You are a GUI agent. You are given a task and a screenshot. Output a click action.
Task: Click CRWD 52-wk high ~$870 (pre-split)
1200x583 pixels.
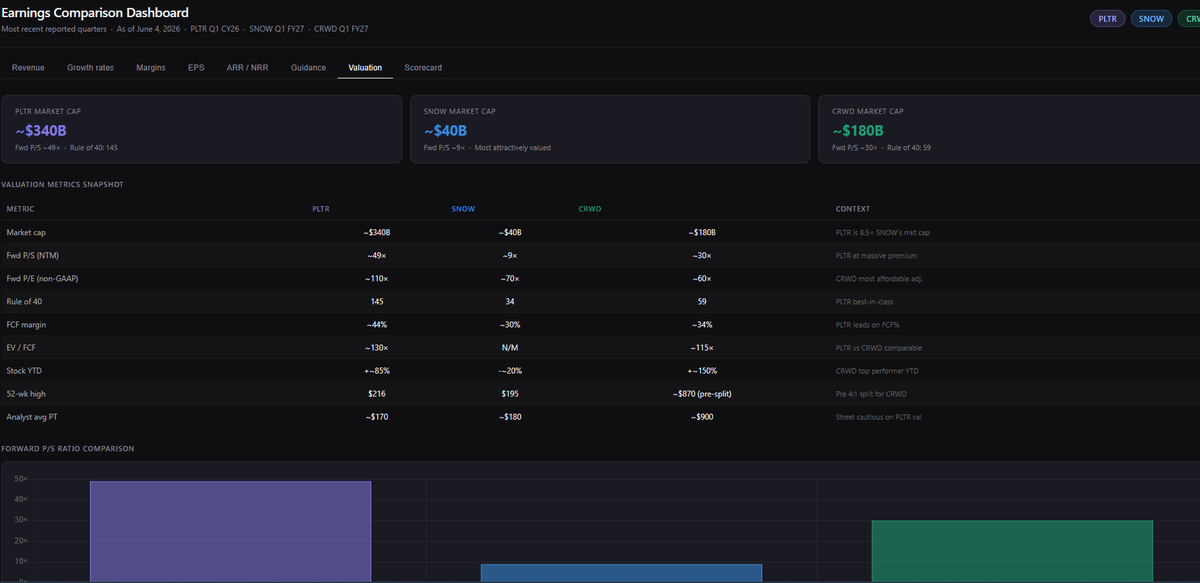702,393
